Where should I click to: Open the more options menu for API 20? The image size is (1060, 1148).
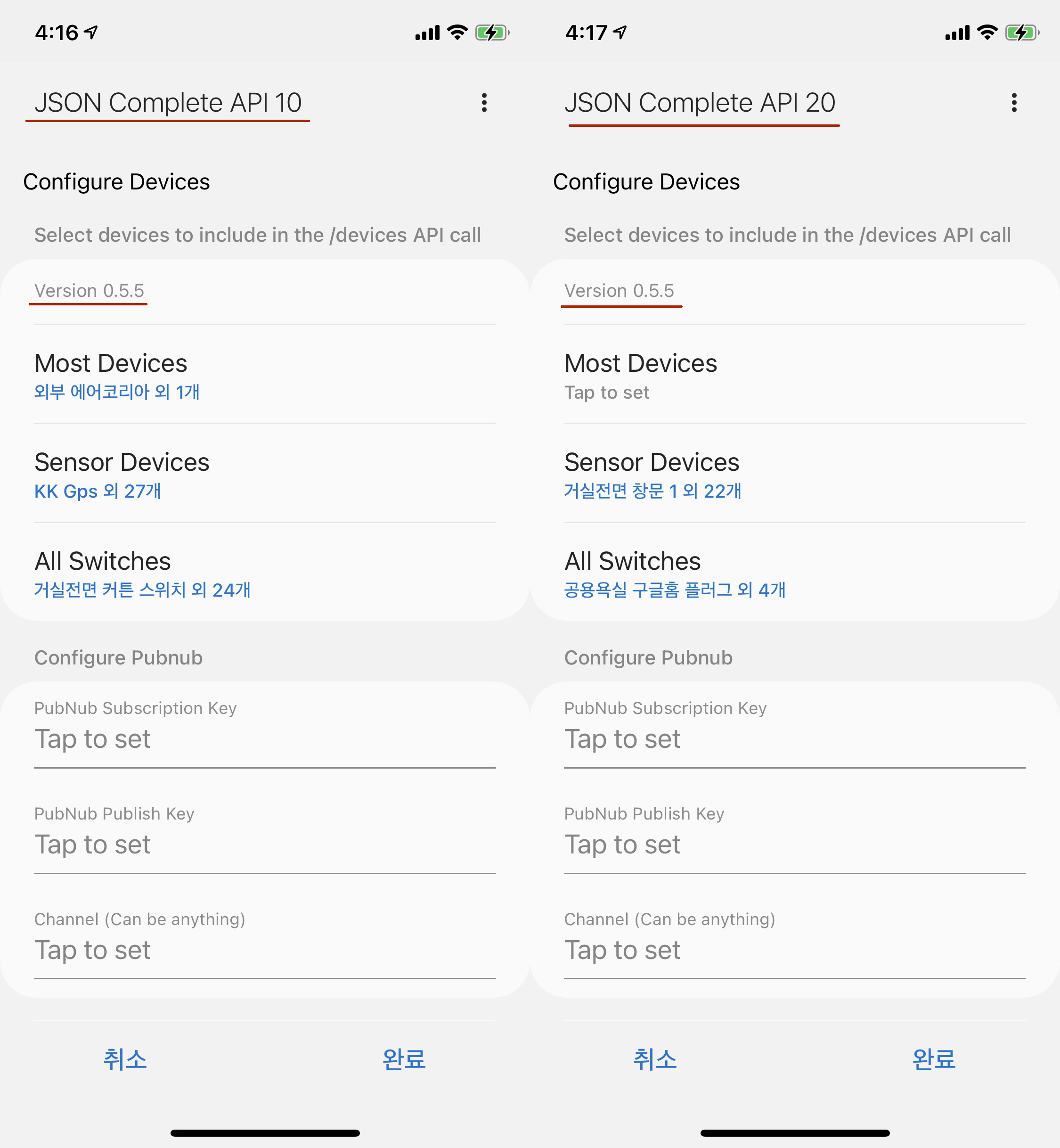[1013, 103]
